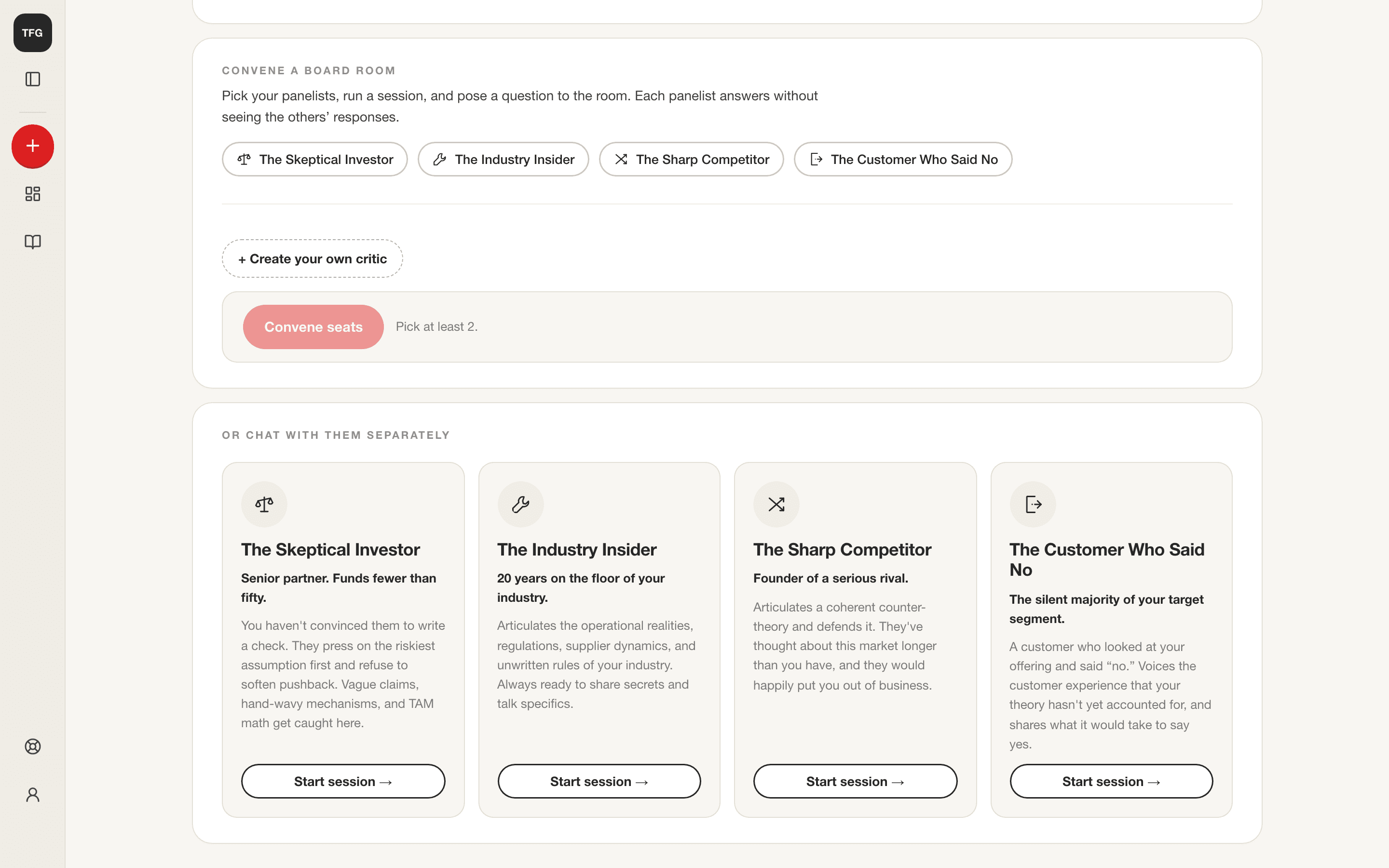Image resolution: width=1389 pixels, height=868 pixels.
Task: Open the dashboard grid icon
Action: click(33, 194)
